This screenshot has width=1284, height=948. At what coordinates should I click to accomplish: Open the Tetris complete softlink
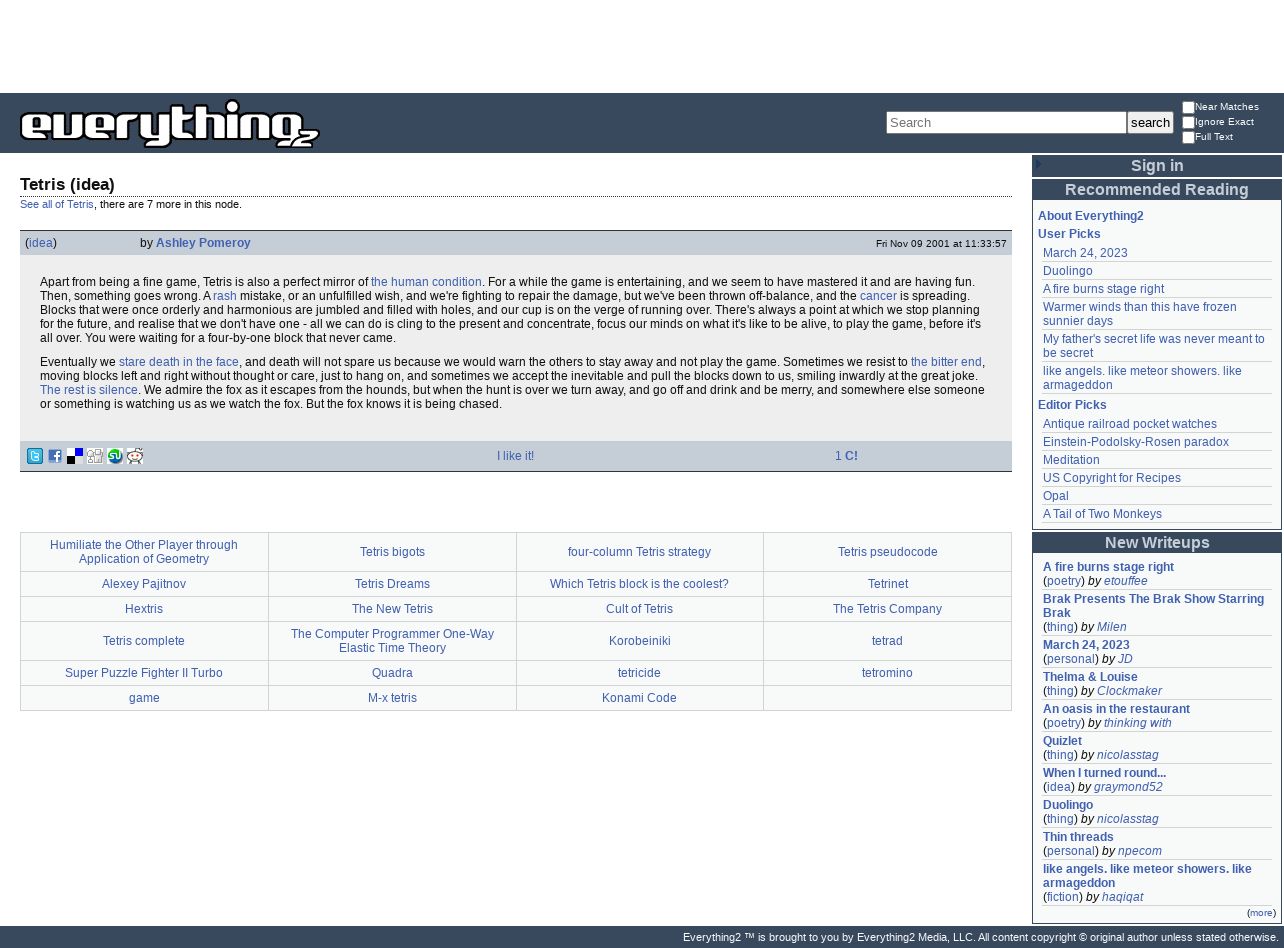point(144,641)
